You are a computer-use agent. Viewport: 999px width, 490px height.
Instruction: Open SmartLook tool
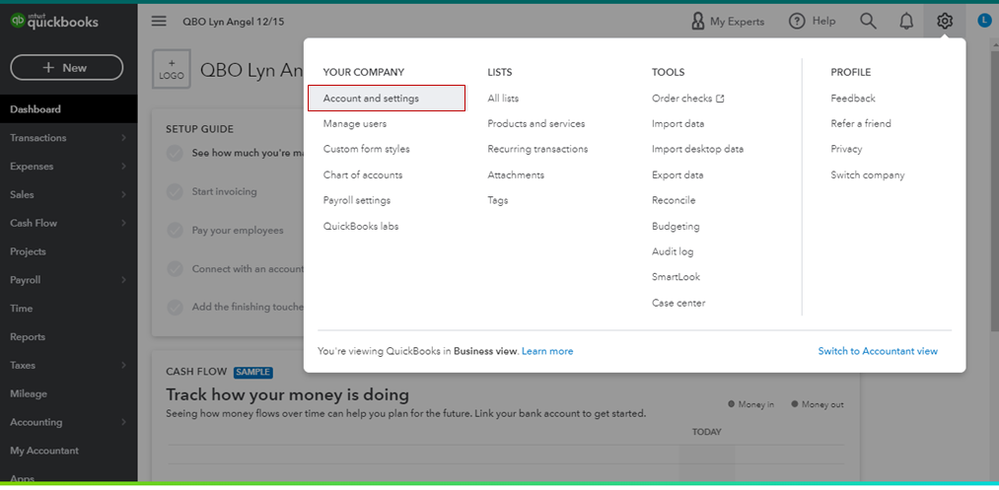[675, 277]
